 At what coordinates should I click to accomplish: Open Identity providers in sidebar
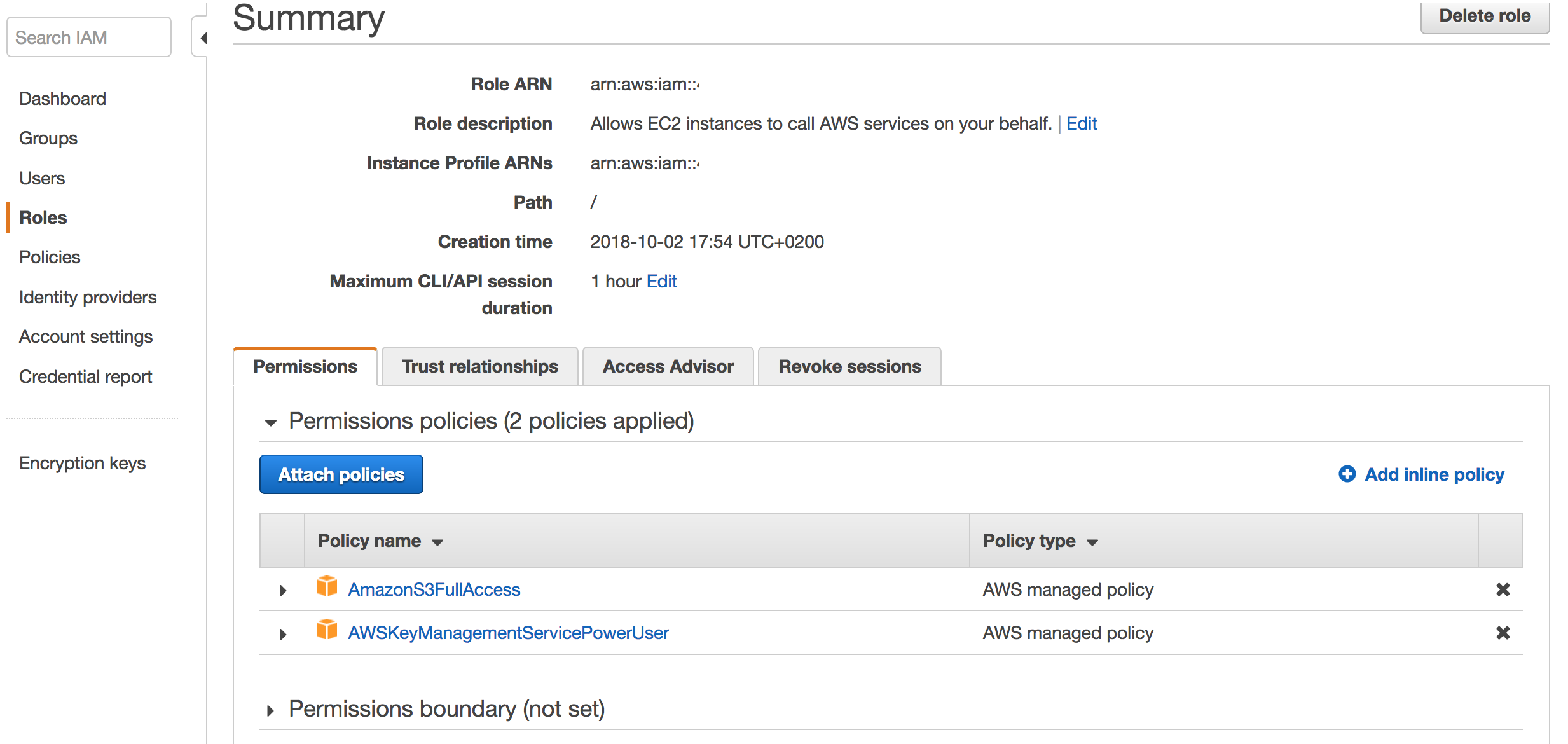(88, 297)
